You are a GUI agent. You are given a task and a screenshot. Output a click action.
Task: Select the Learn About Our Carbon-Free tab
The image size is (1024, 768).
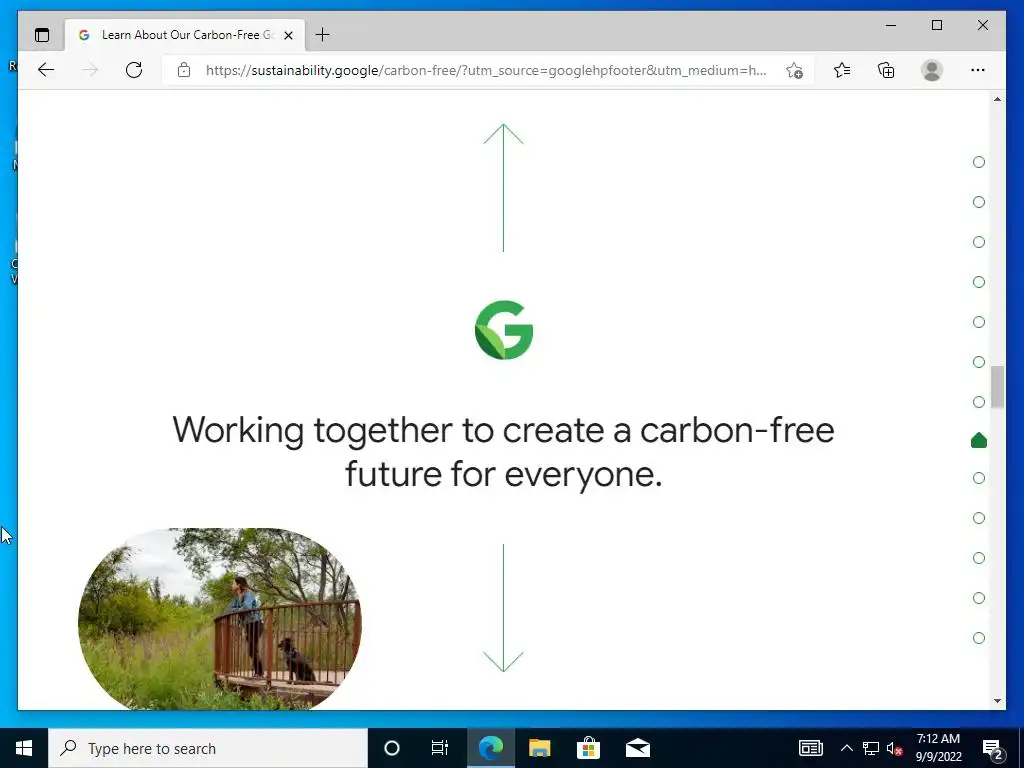[185, 35]
